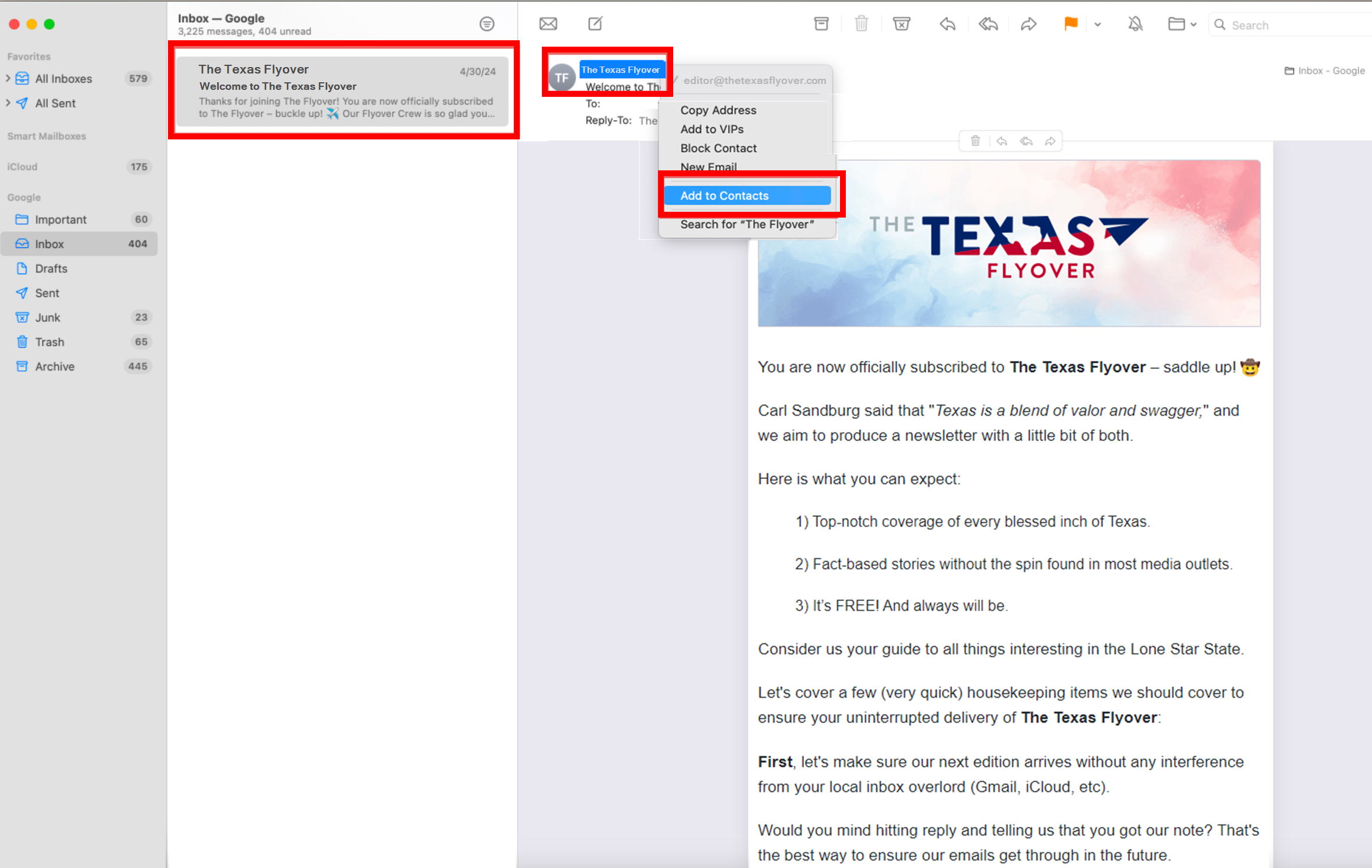Expand All Inboxes in Favorites
Viewport: 1372px width, 868px height.
click(8, 78)
